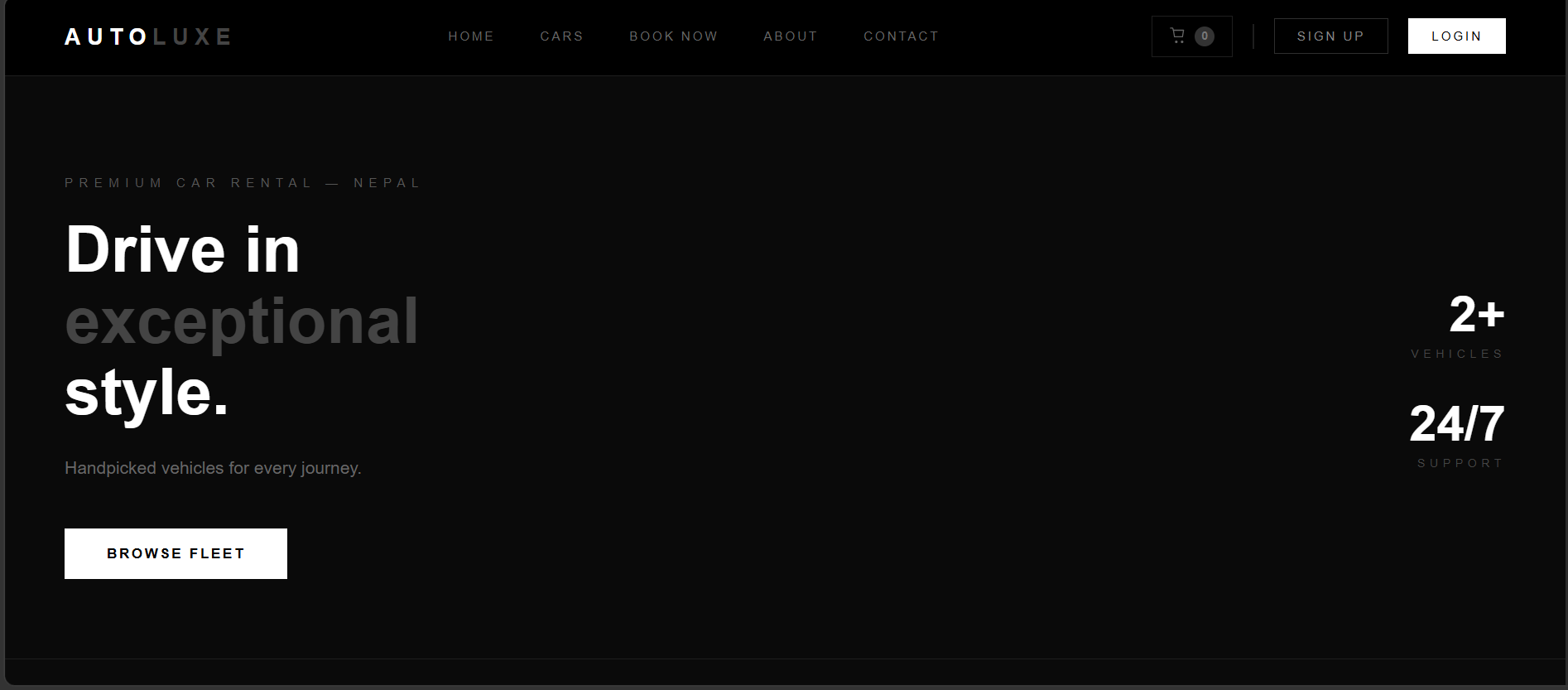Click the "SUPPORT" stat label
The height and width of the screenshot is (690, 1568).
click(1460, 463)
